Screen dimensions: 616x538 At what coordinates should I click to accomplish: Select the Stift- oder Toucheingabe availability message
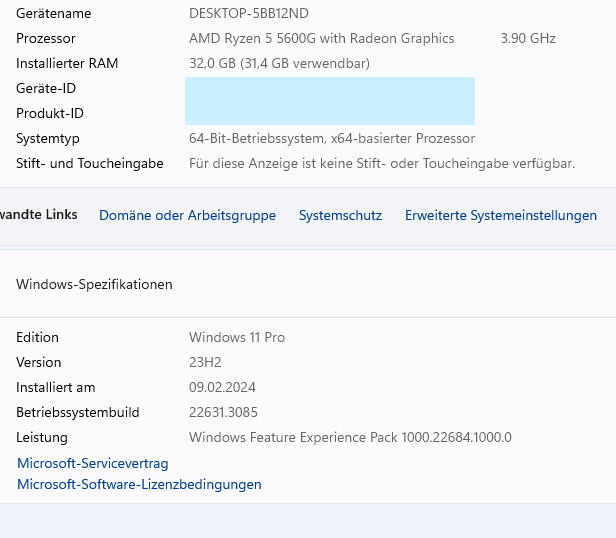382,163
